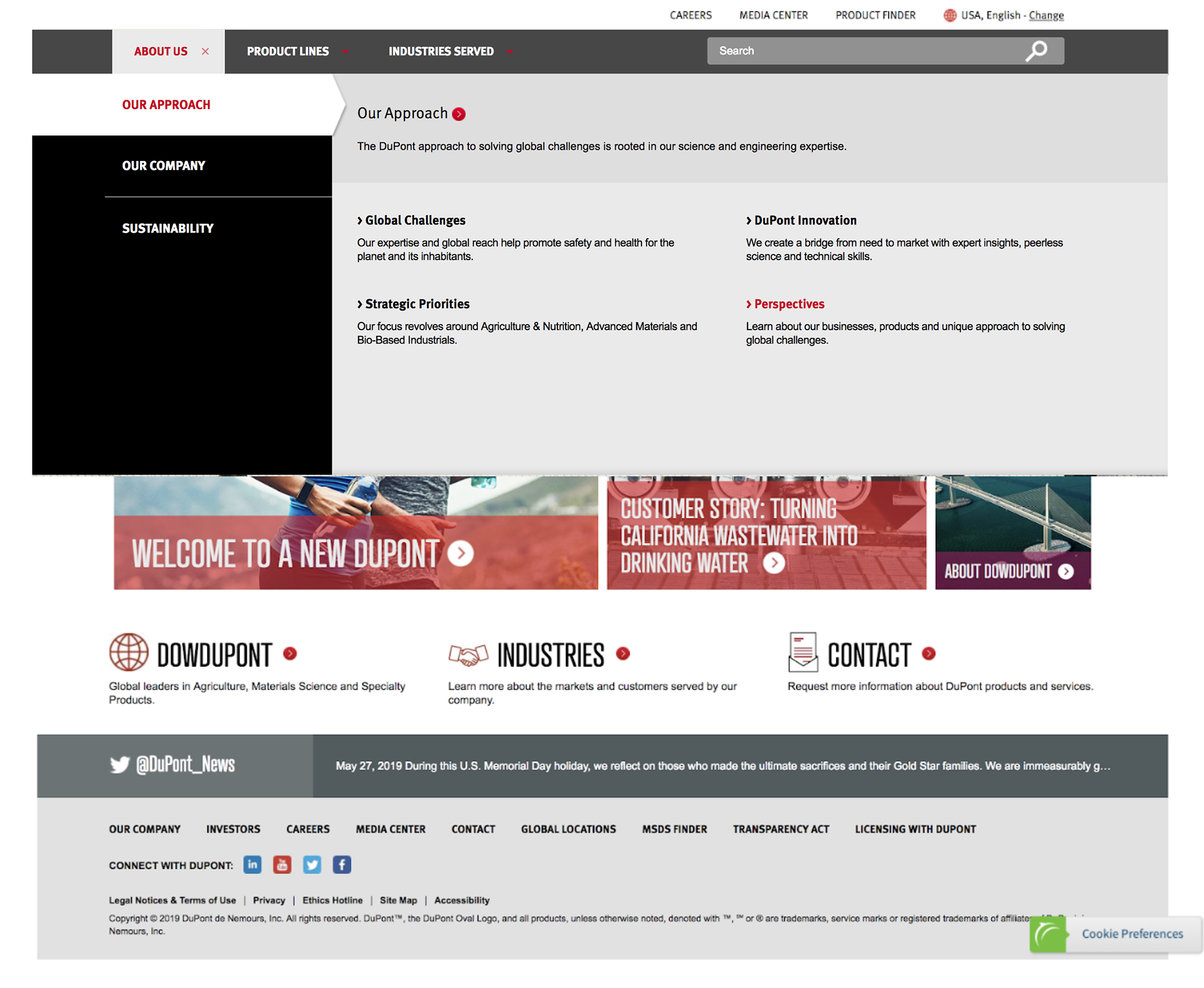
Task: Click the red arrow beside Our Approach heading
Action: coord(459,114)
